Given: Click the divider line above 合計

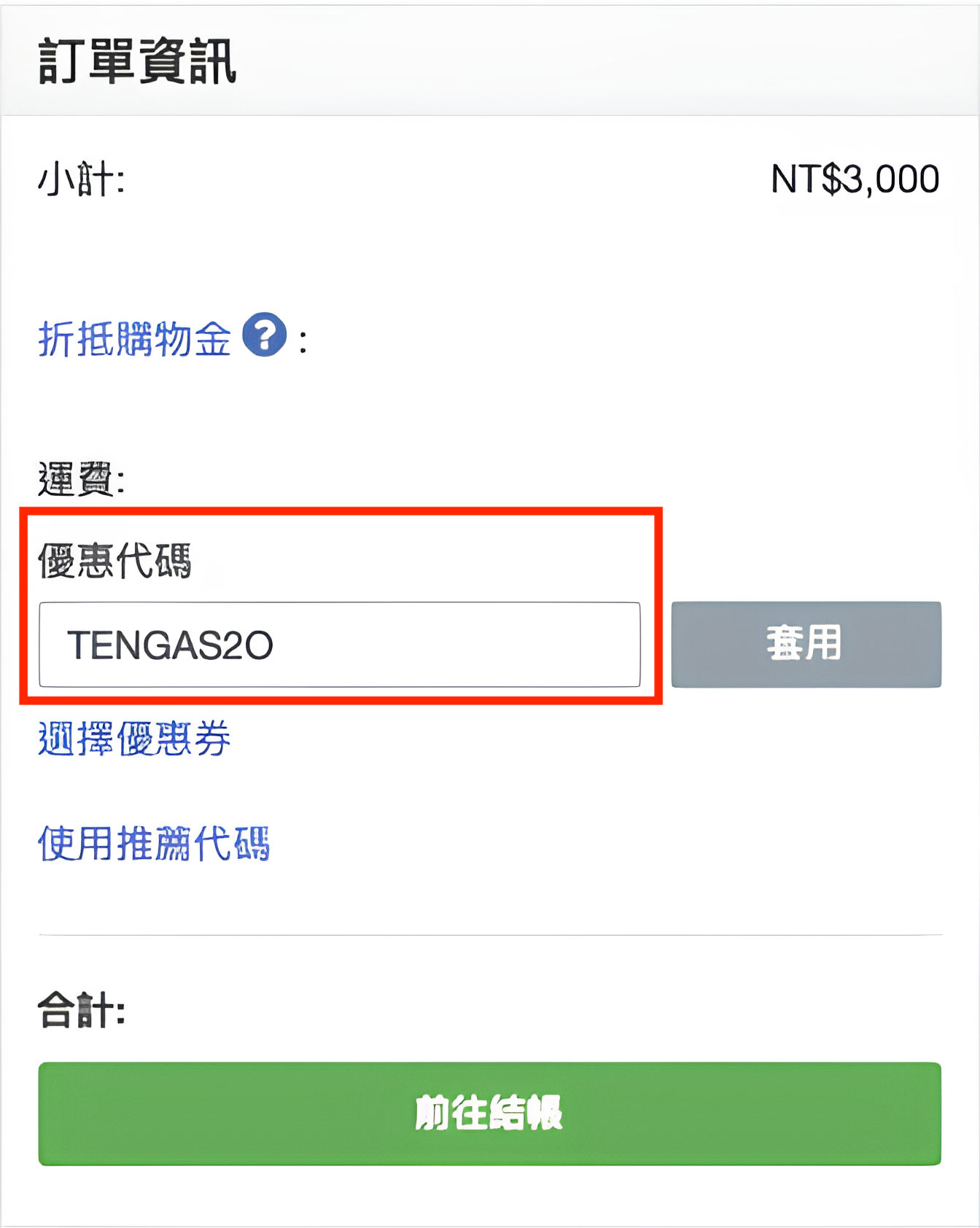Looking at the screenshot, I should [490, 934].
